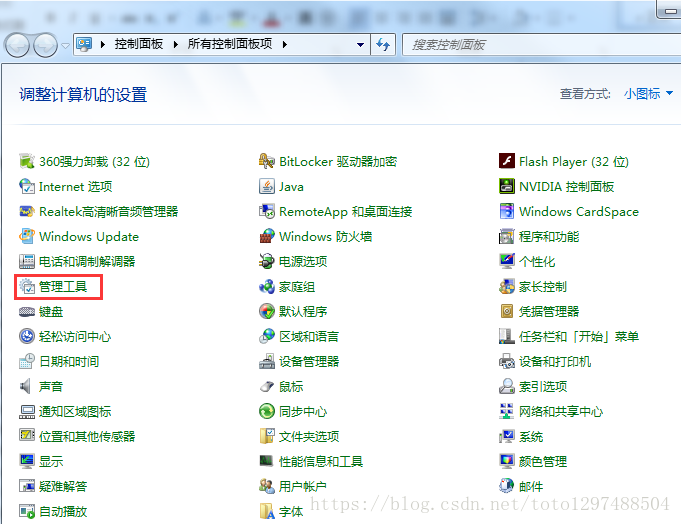Click the 所有控制面板项 breadcrumb
Viewport: 681px width, 524px height.
click(230, 44)
